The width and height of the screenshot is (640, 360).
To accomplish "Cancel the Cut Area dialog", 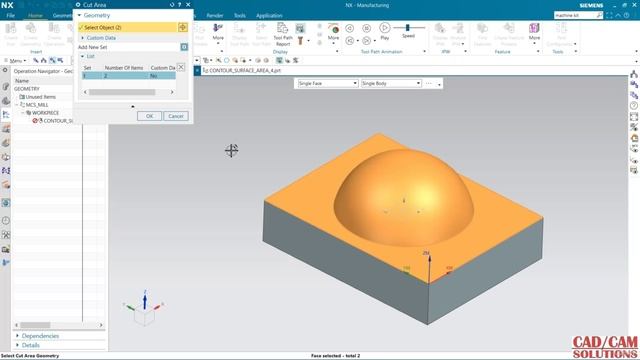I will [176, 116].
